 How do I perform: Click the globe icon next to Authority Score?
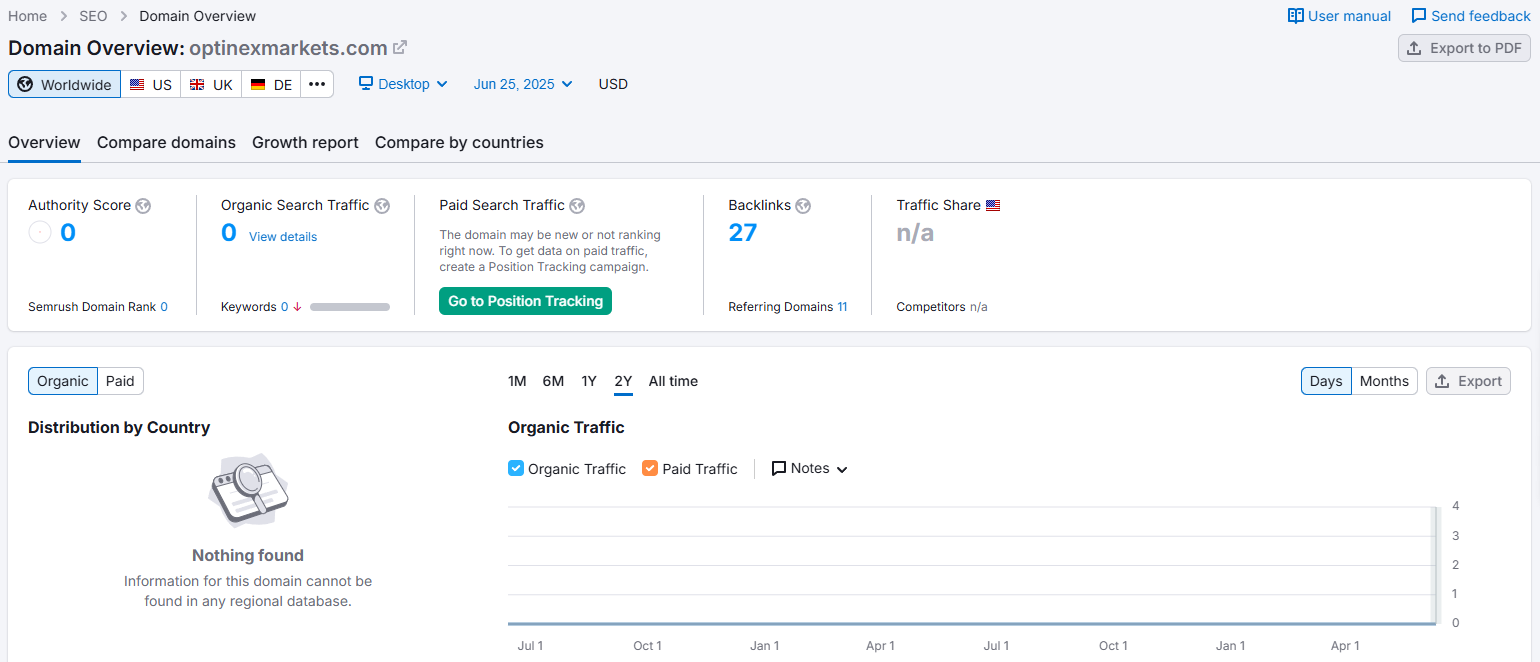point(143,206)
